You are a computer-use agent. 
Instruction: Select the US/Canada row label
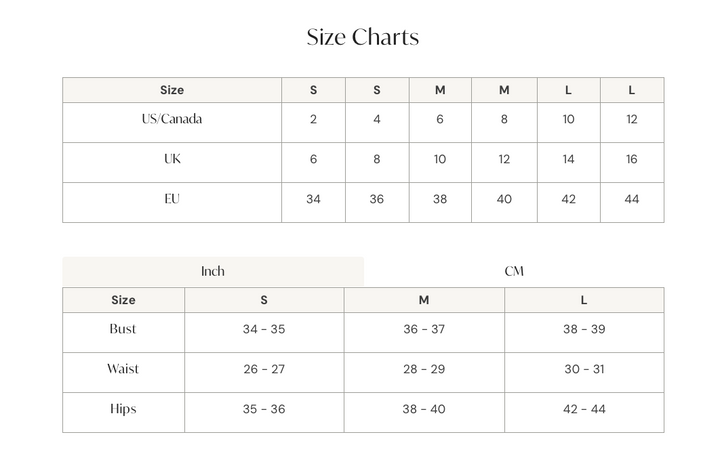[172, 120]
